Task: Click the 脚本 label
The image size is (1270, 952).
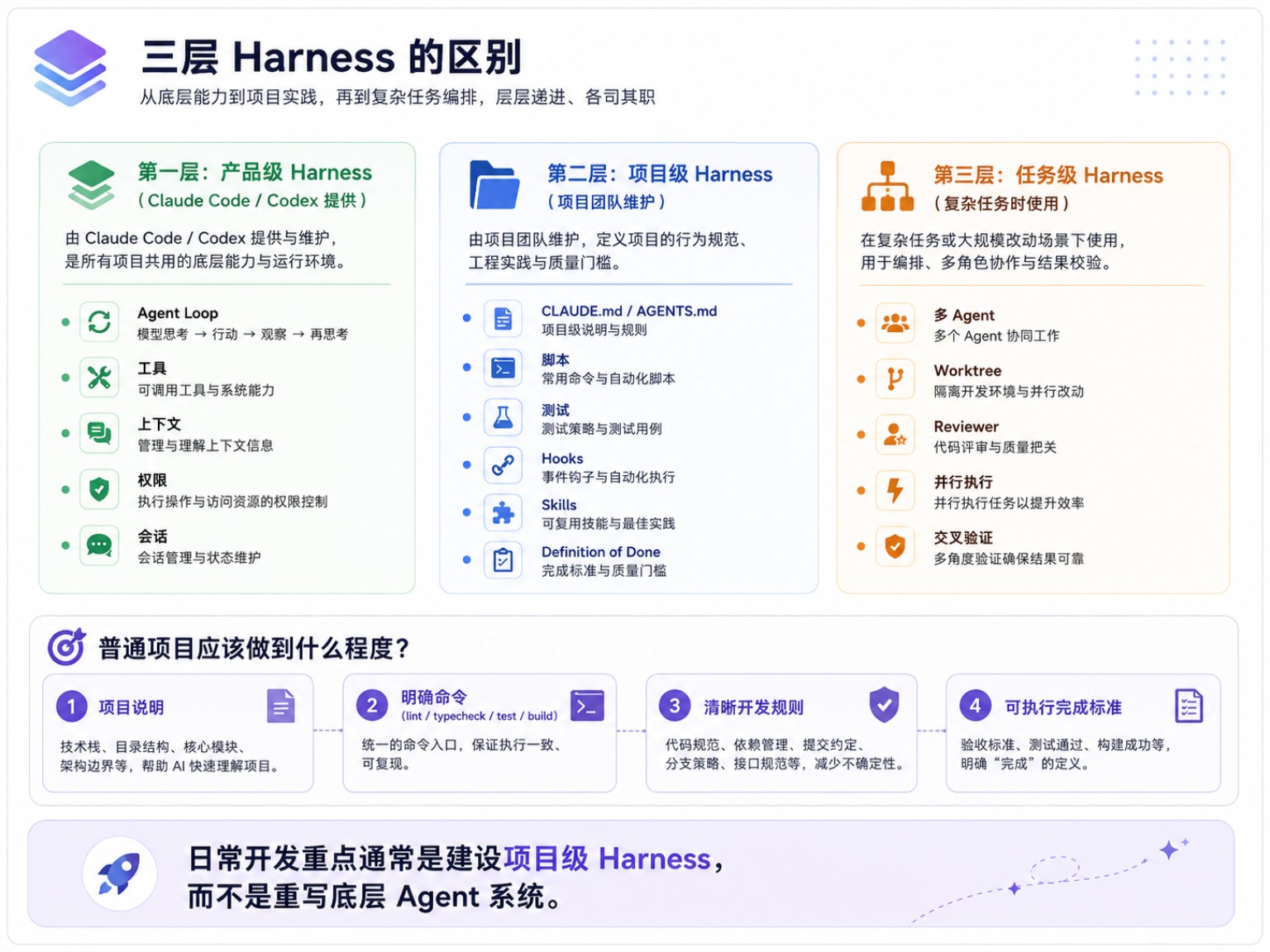Action: pyautogui.click(x=556, y=360)
